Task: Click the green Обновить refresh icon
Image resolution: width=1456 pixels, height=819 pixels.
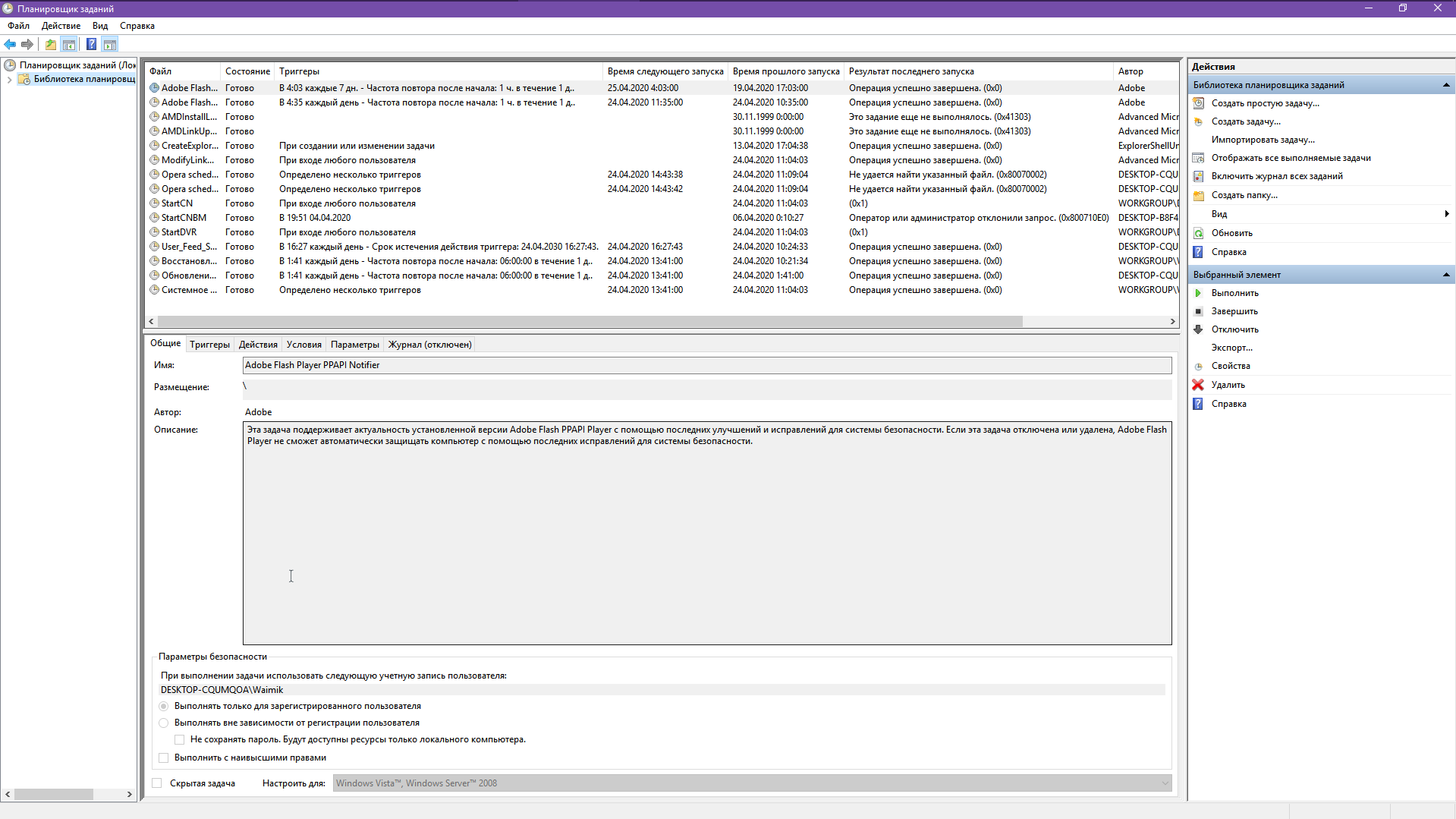Action: (1199, 233)
